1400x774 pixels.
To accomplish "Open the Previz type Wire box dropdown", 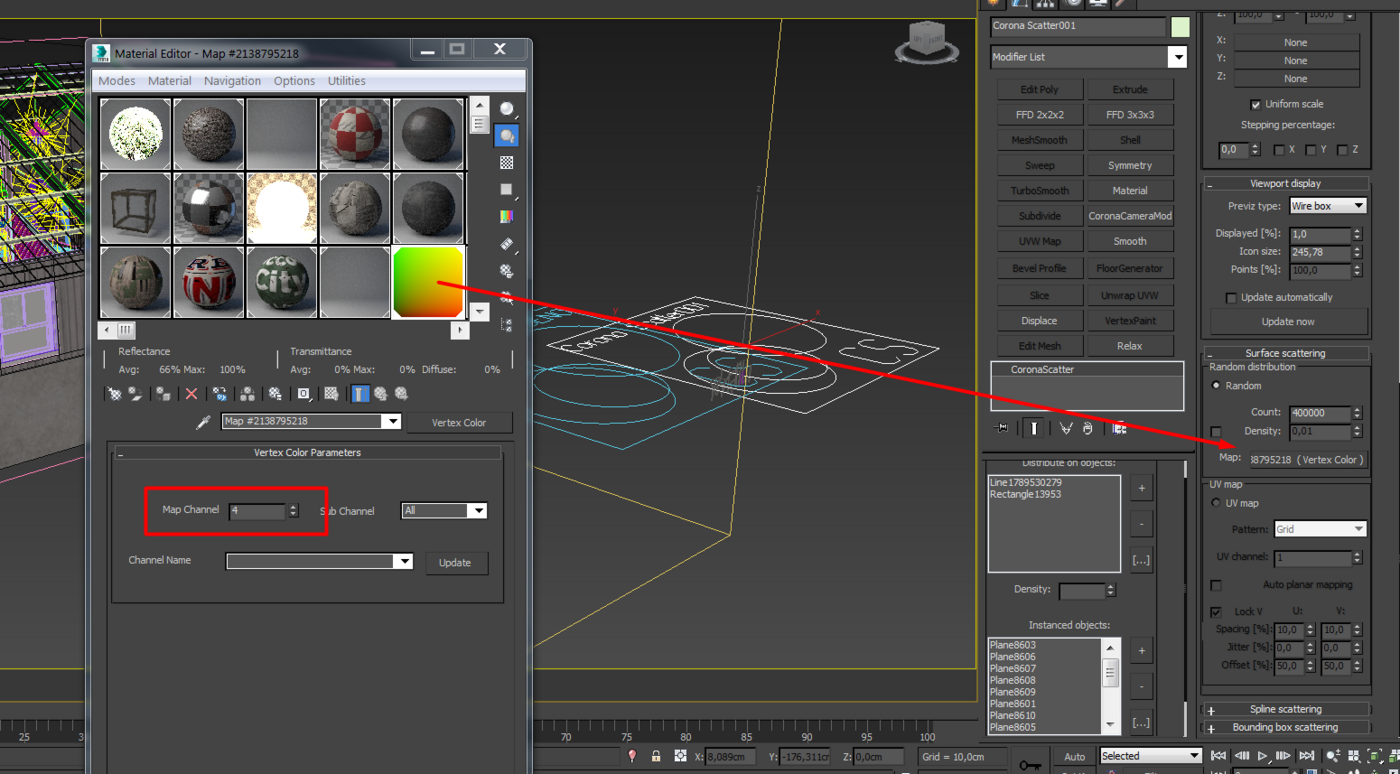I will (x=1327, y=206).
